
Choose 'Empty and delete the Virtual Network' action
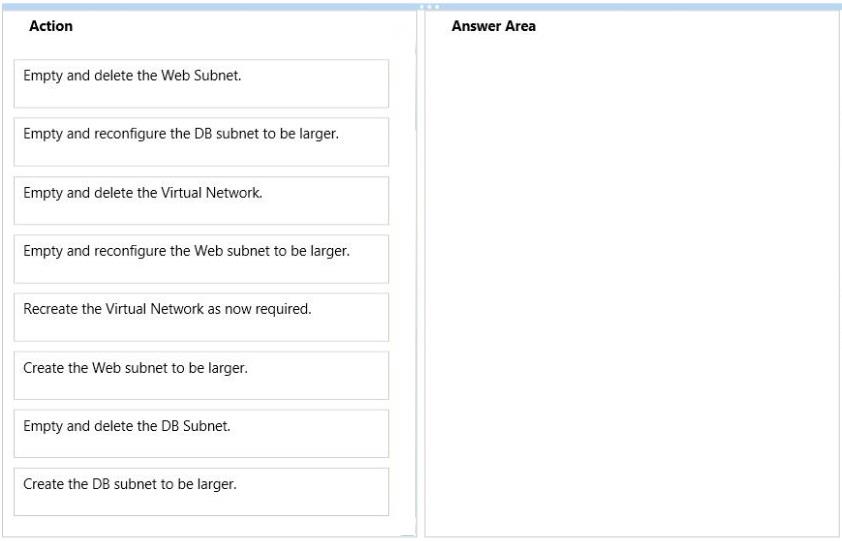[201, 200]
